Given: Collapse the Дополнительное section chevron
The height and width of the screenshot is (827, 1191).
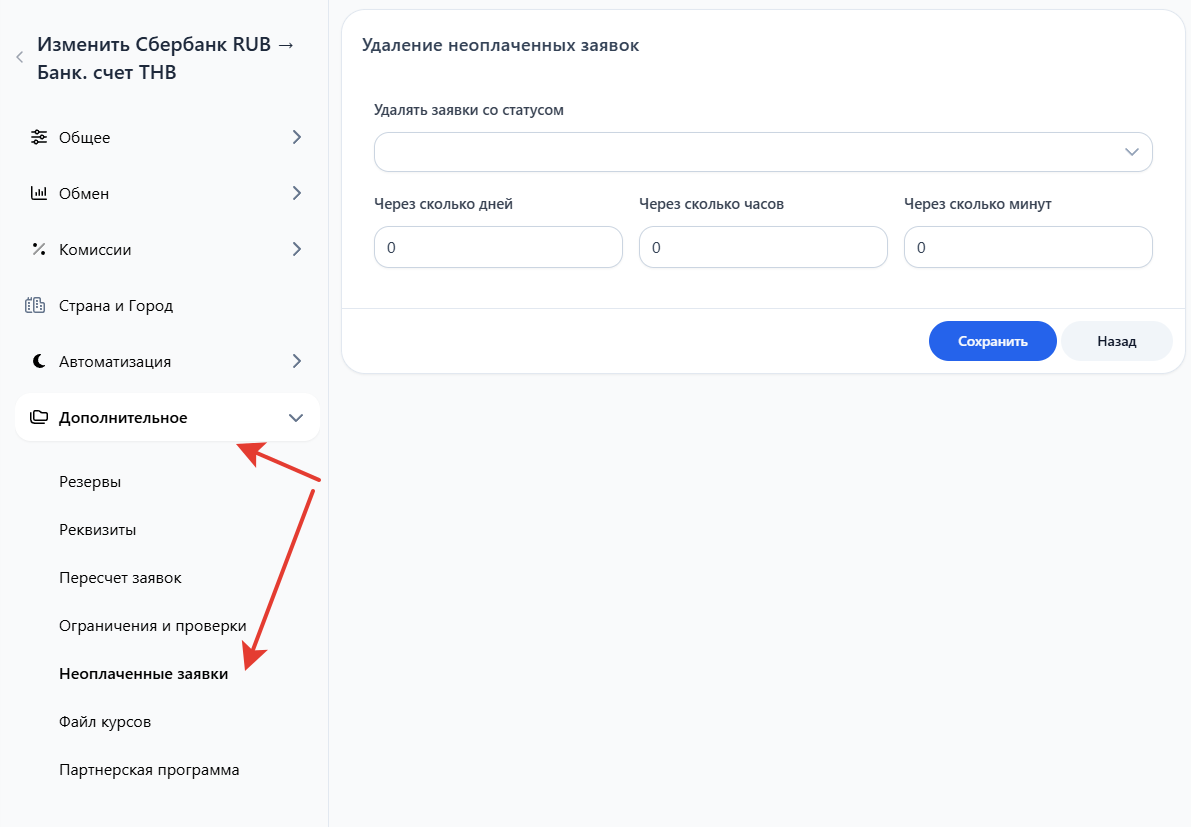Looking at the screenshot, I should 296,417.
